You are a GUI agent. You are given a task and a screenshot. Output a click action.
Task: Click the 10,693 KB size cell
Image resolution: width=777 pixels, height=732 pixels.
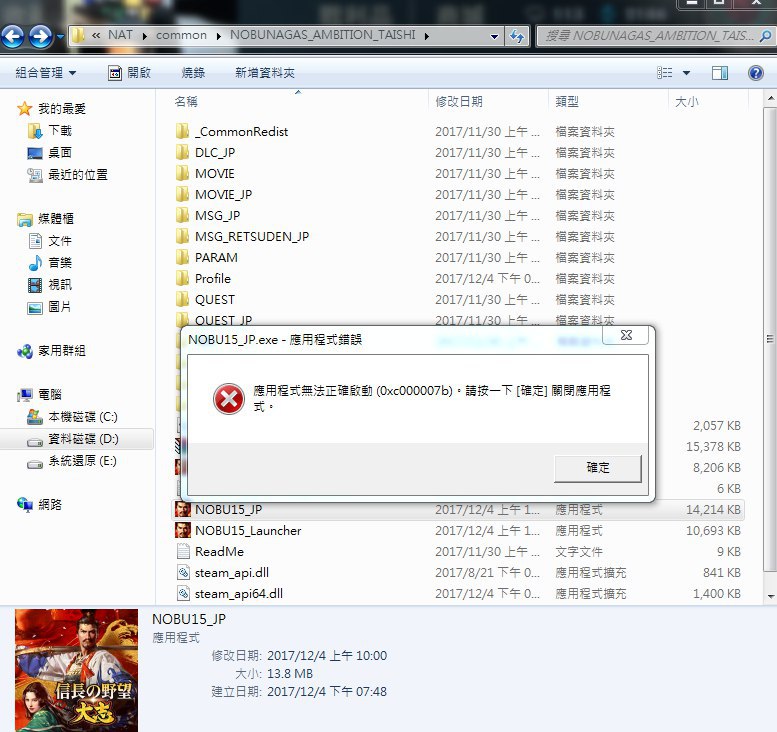tap(713, 531)
